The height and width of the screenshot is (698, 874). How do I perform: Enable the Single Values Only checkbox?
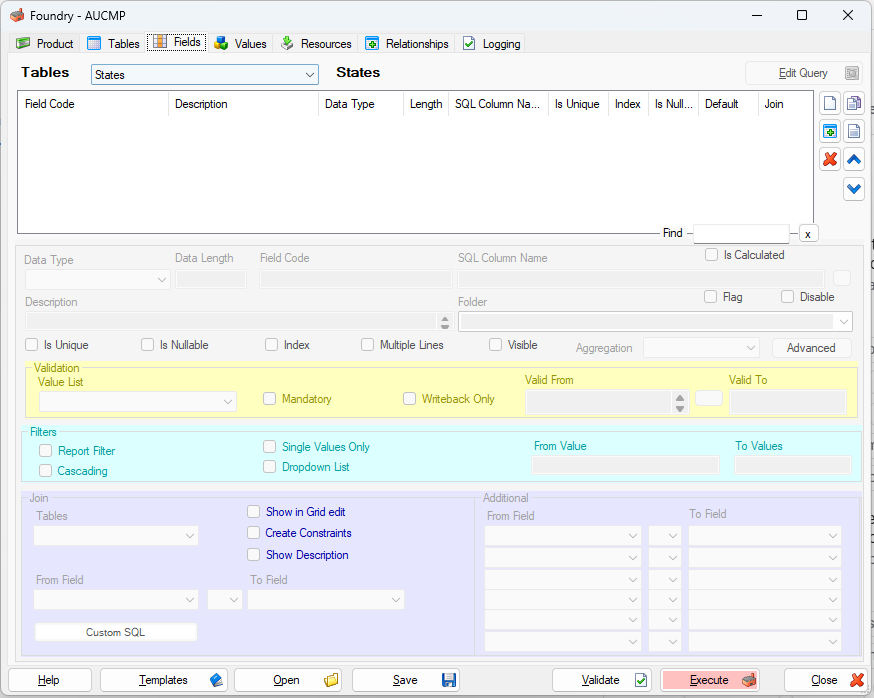click(269, 447)
